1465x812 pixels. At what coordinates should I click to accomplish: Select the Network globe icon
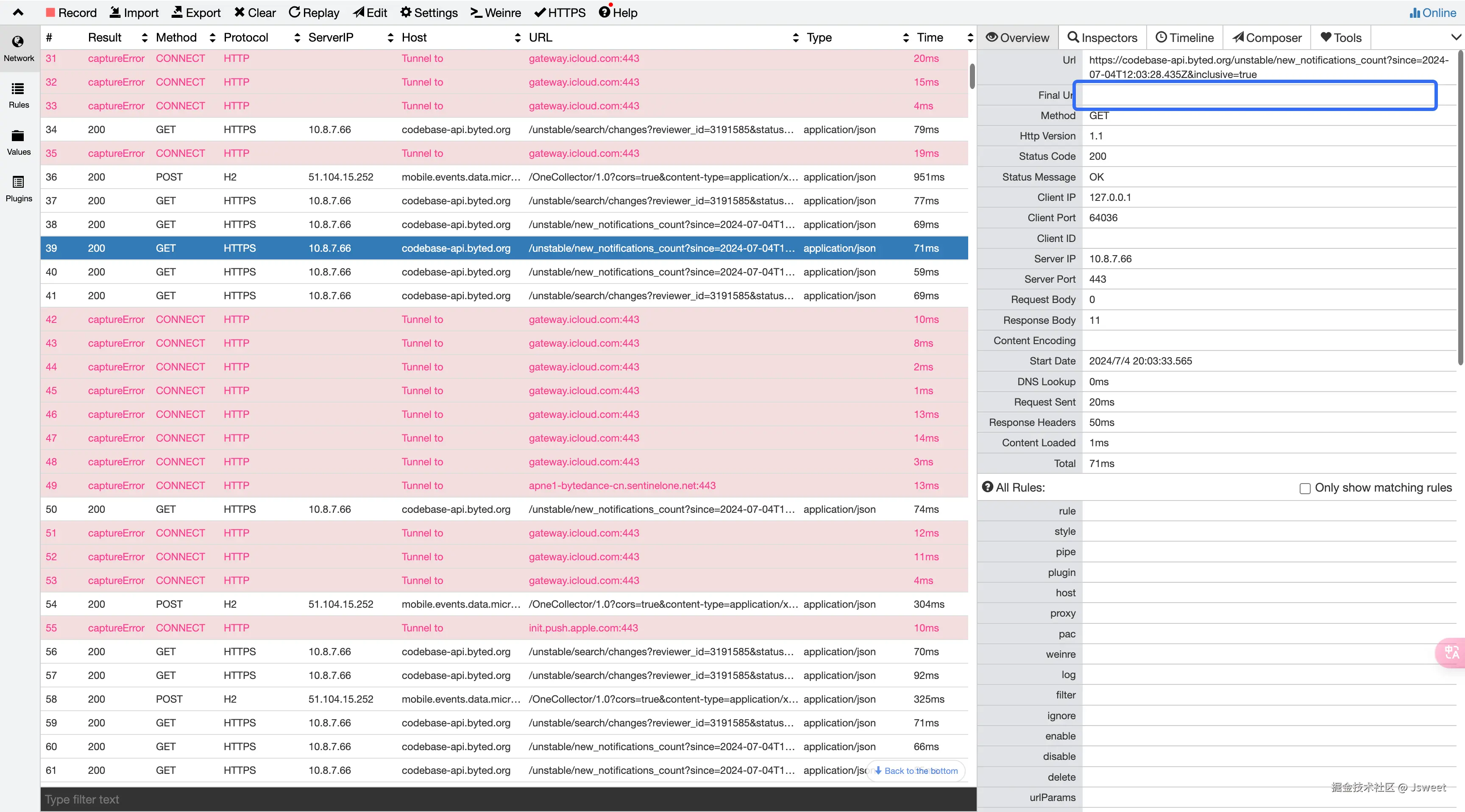(18, 42)
